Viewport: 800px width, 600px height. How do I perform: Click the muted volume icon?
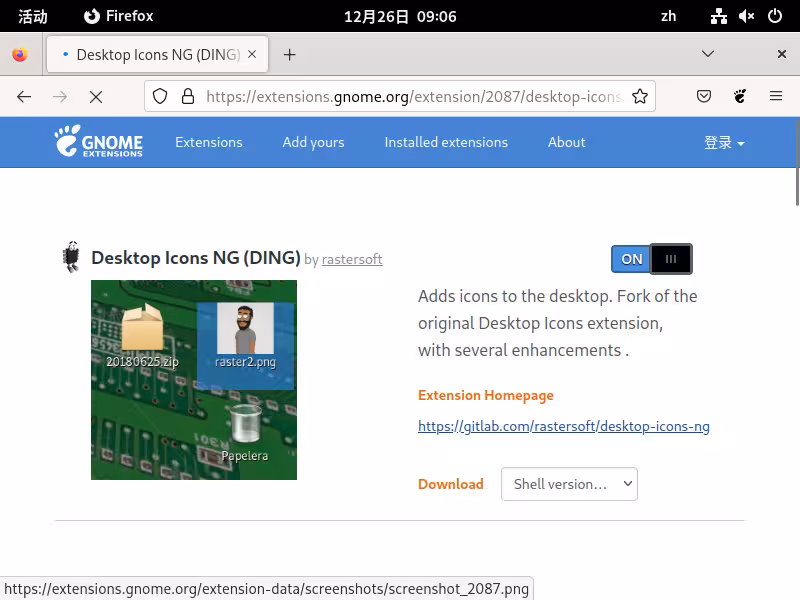tap(746, 16)
